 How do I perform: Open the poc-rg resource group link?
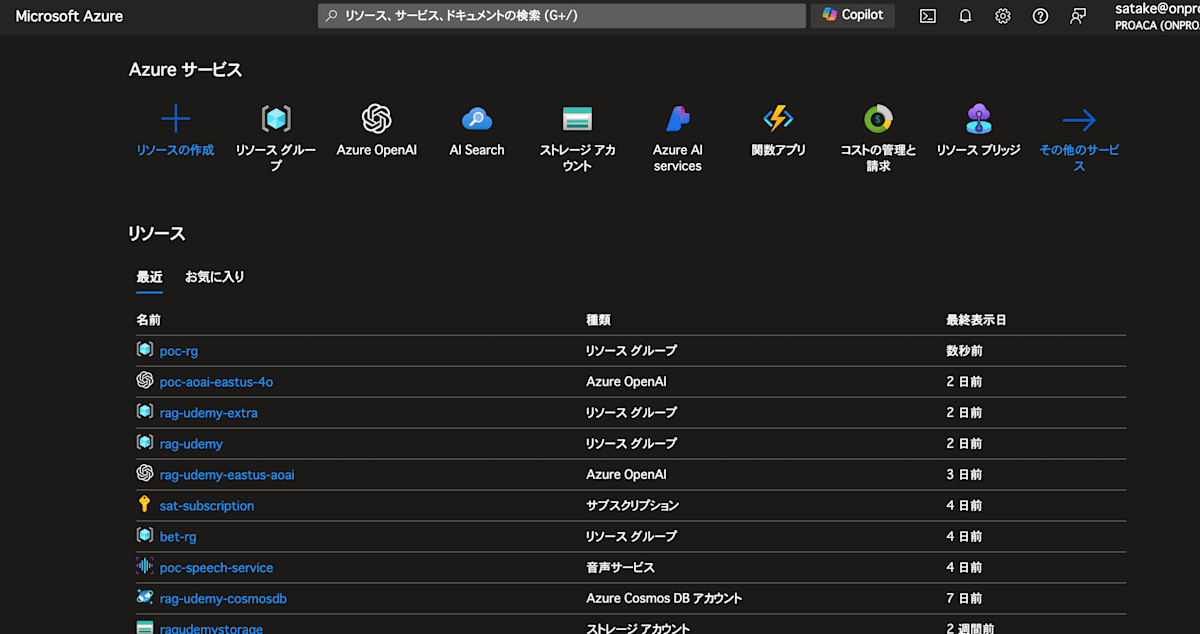pyautogui.click(x=179, y=351)
